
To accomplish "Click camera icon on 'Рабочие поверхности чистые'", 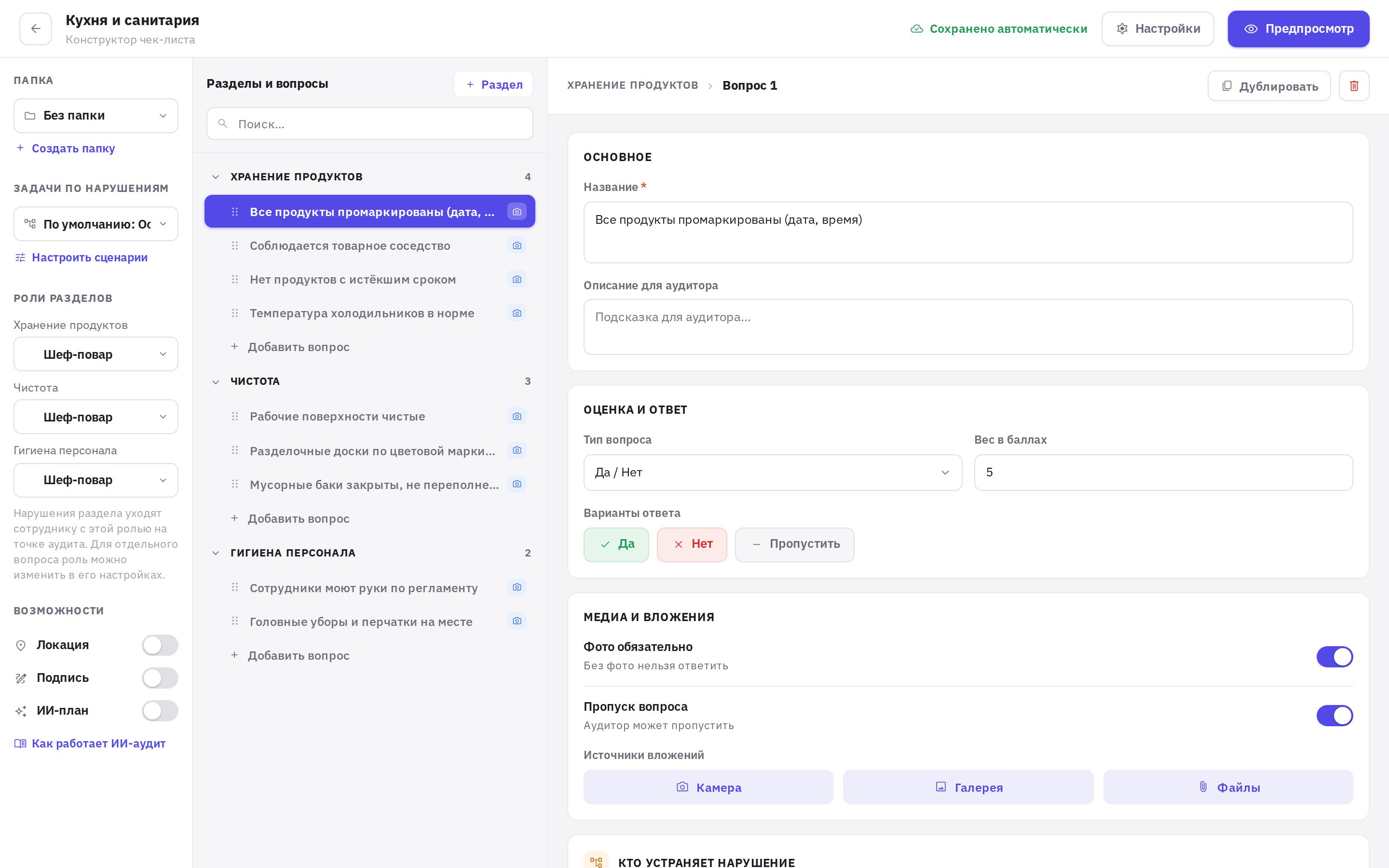I will click(x=517, y=416).
